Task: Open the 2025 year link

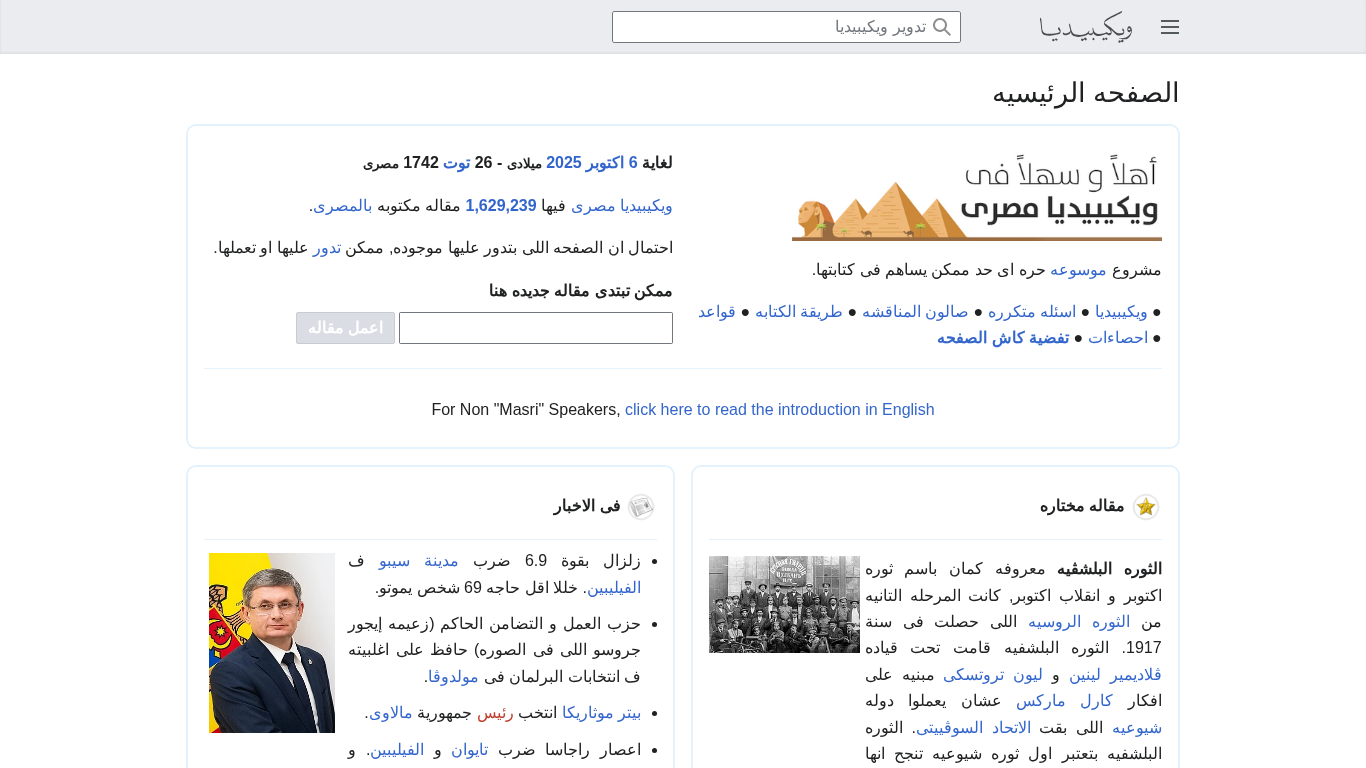Action: 564,163
